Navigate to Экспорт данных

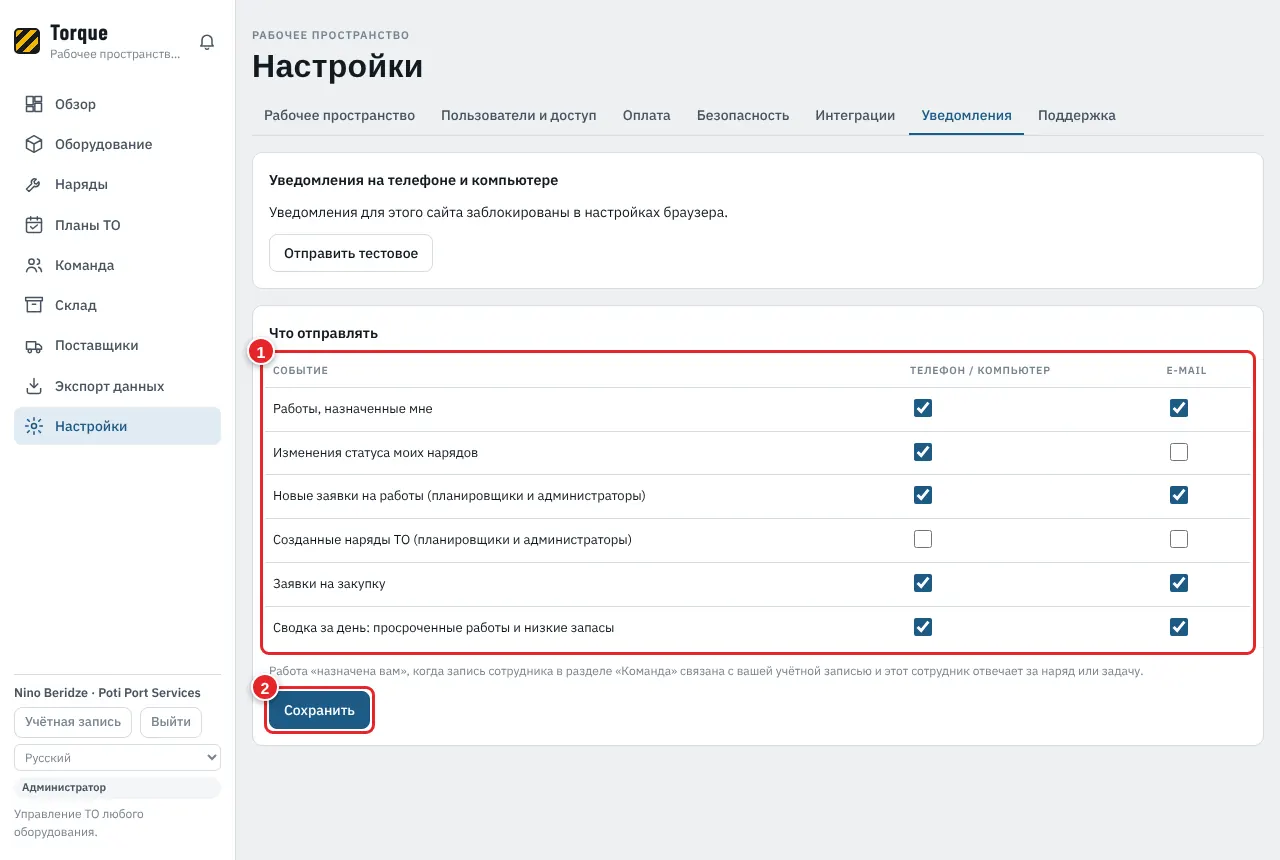coord(117,386)
